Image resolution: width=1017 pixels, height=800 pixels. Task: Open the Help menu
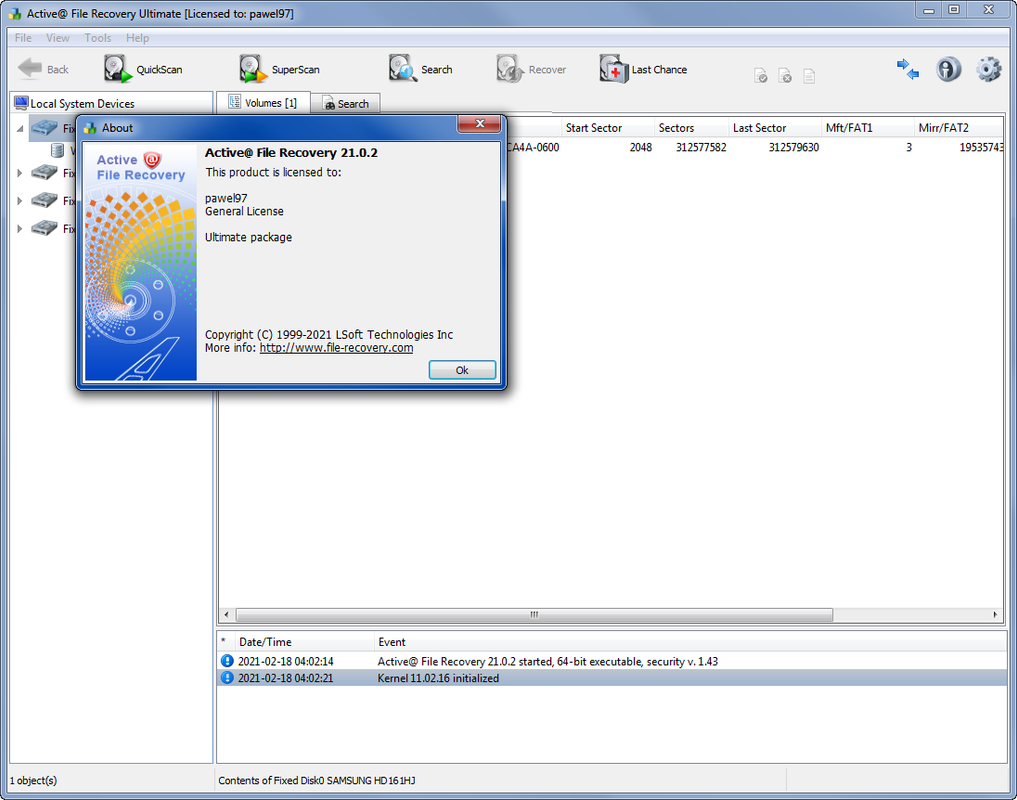pyautogui.click(x=138, y=38)
